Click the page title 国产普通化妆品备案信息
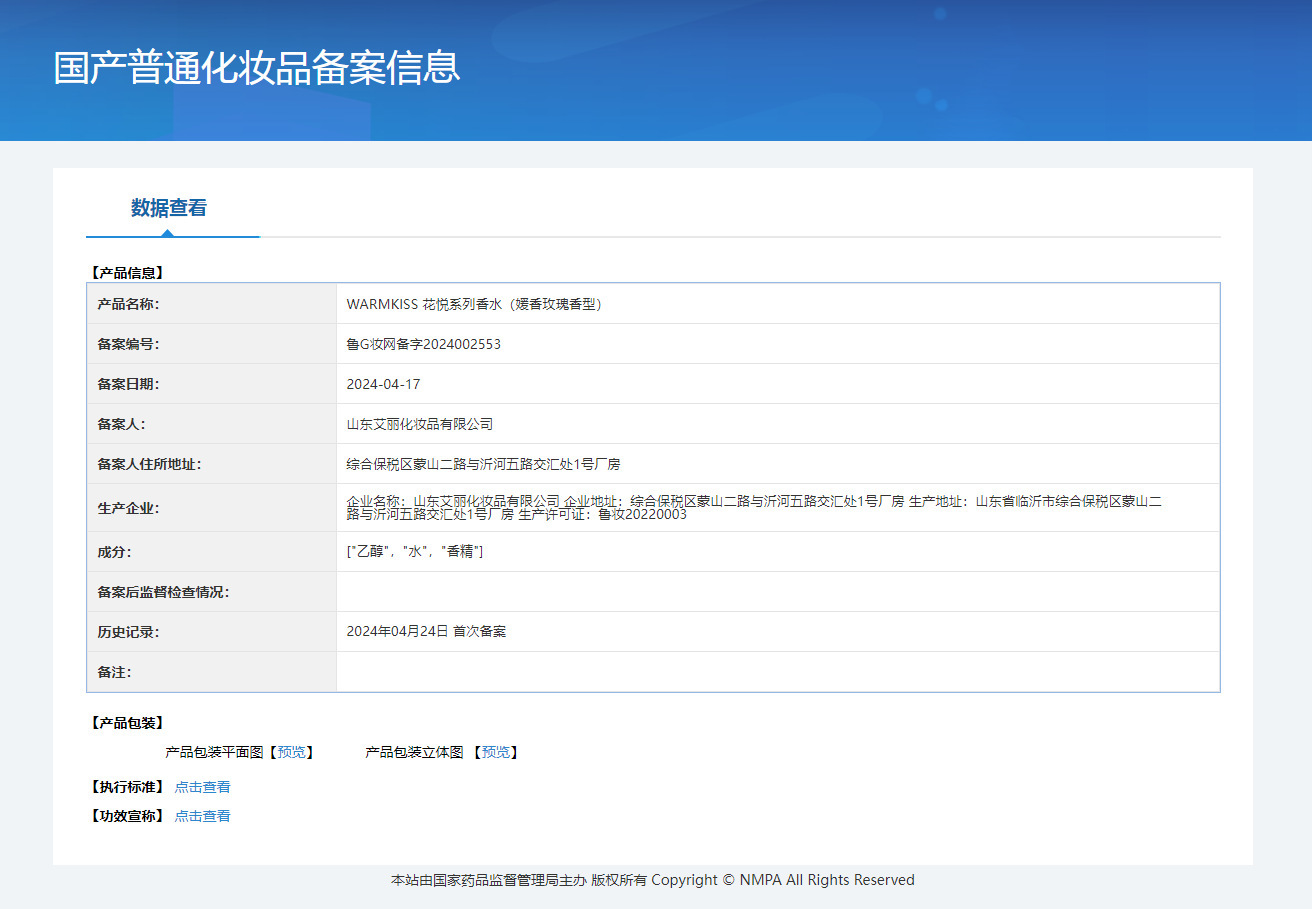 point(257,68)
